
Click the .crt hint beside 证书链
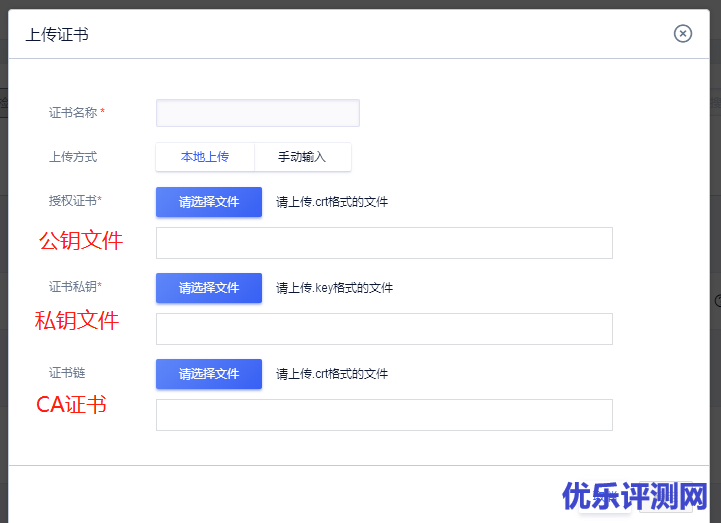[x=332, y=374]
